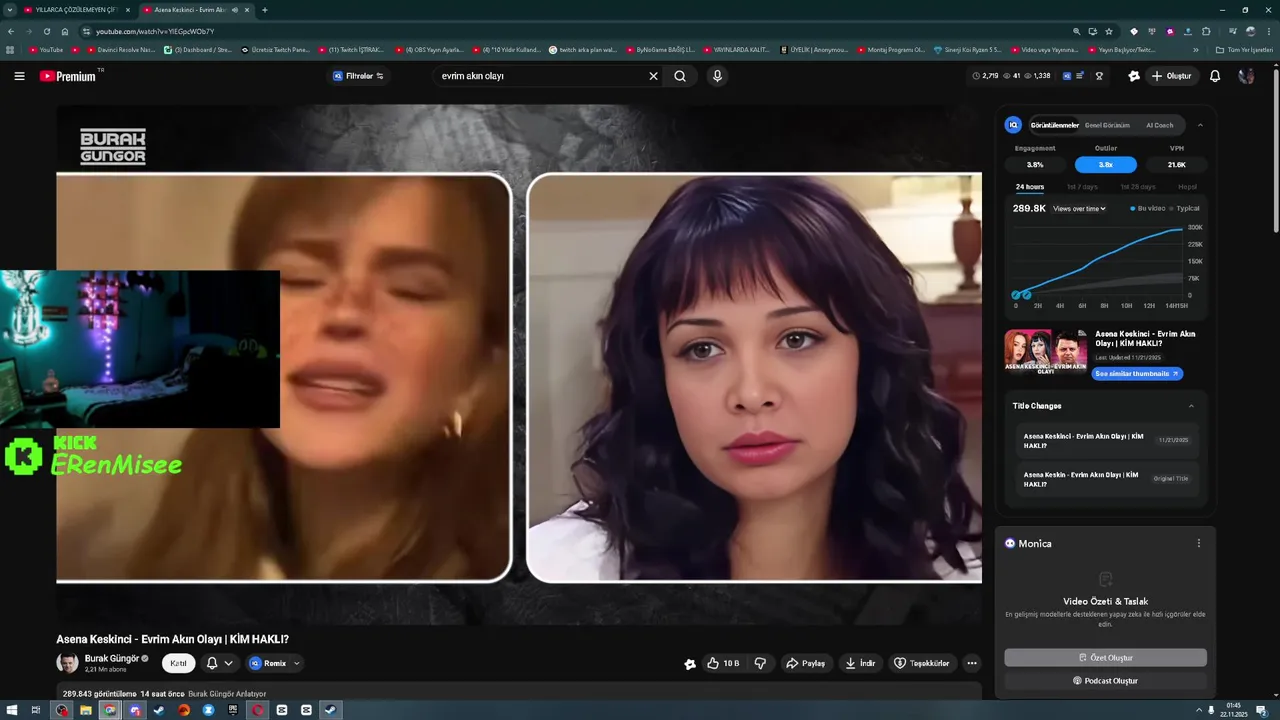
Task: Click the video player area
Action: coord(519,365)
